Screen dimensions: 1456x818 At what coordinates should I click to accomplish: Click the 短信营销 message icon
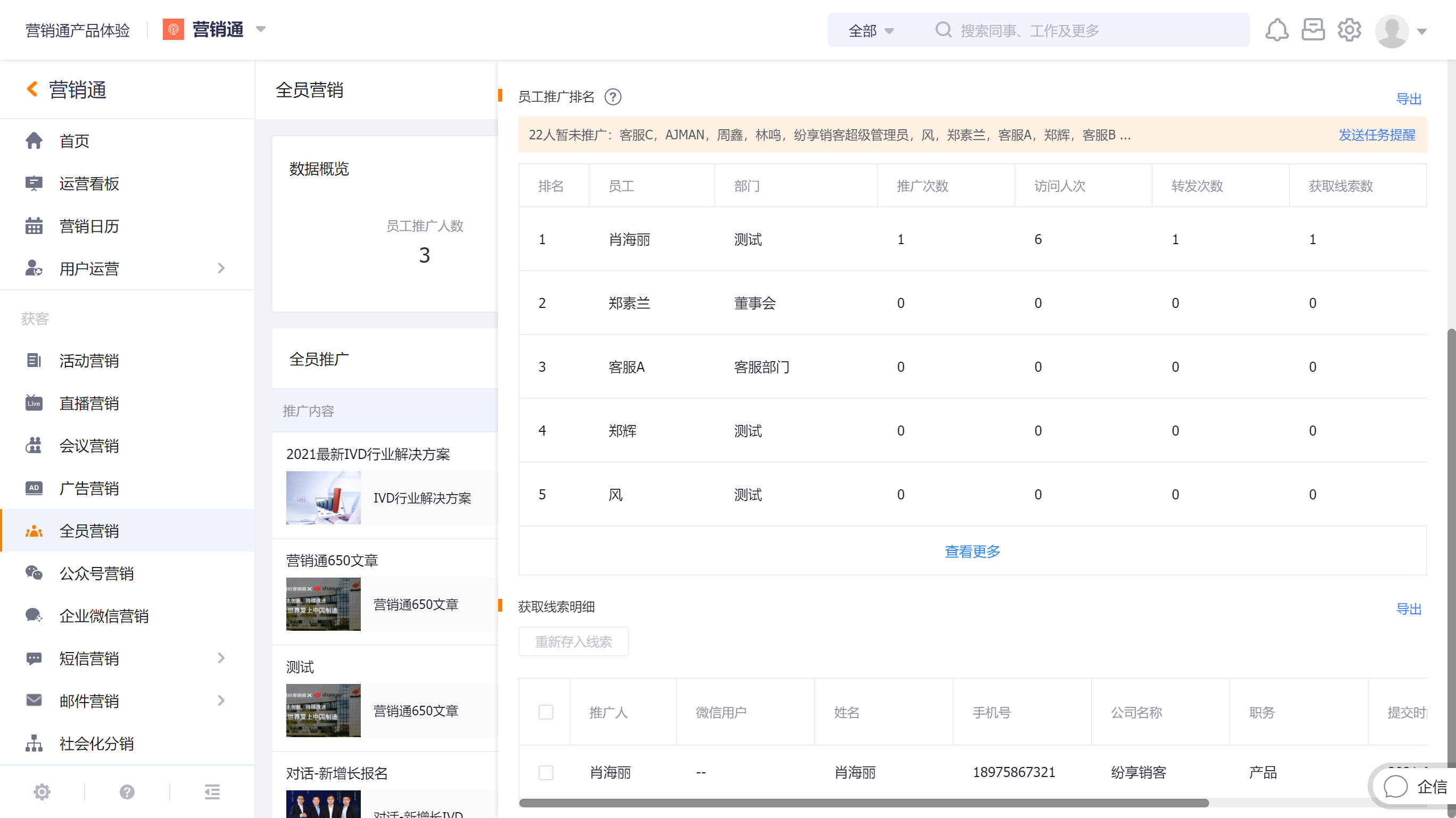click(x=34, y=658)
